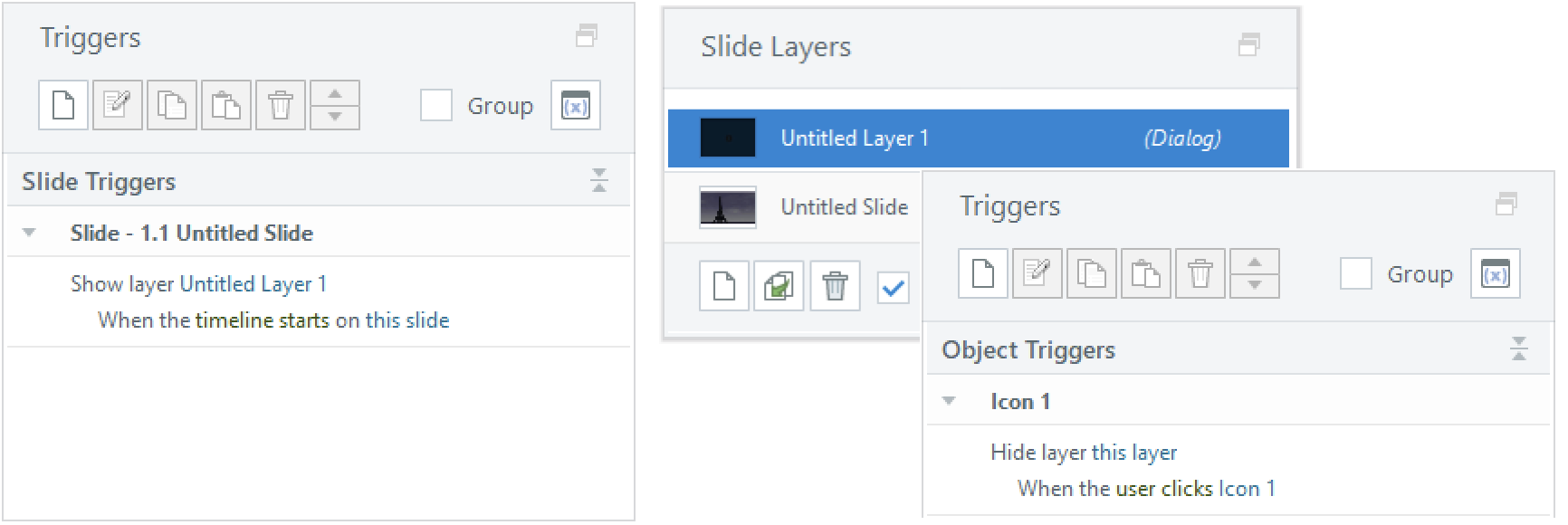Duplicate the selected layer in Slide Layers
Image resolution: width=1568 pixels, height=525 pixels.
779,286
